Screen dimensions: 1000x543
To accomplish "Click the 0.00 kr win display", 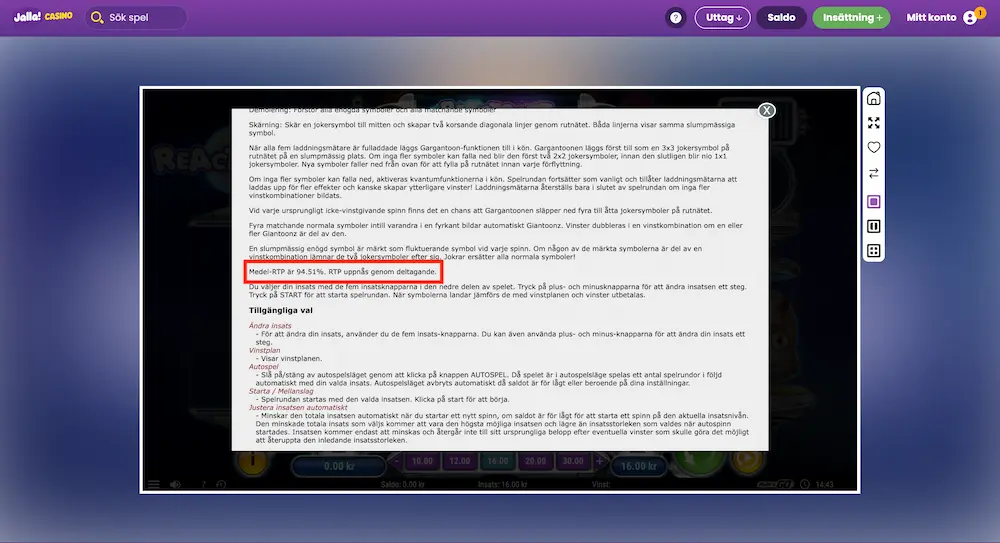I will 339,466.
